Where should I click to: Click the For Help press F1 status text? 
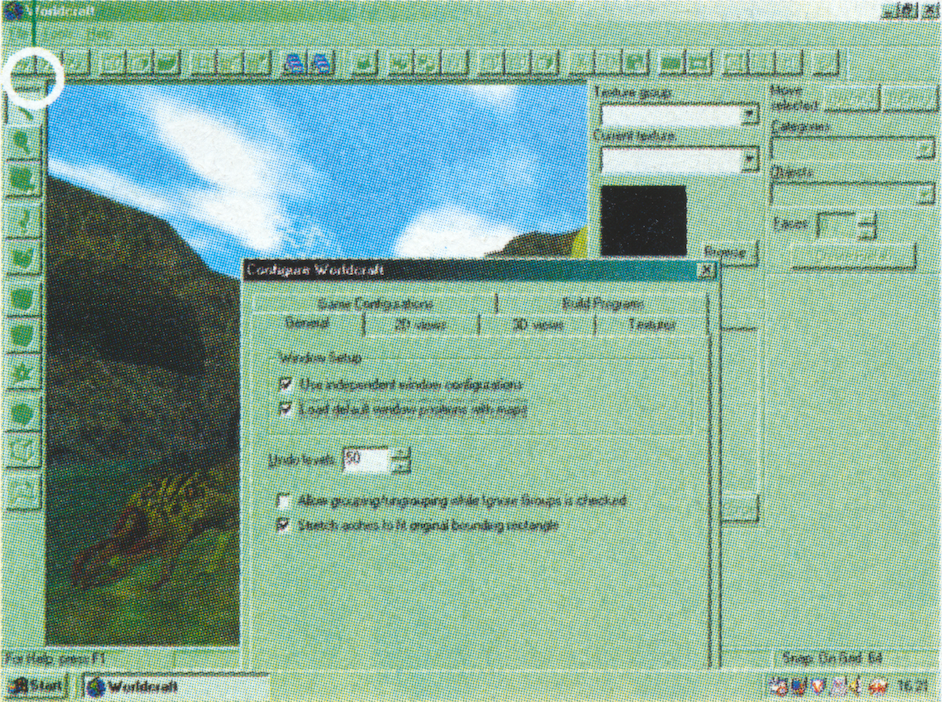[x=55, y=659]
